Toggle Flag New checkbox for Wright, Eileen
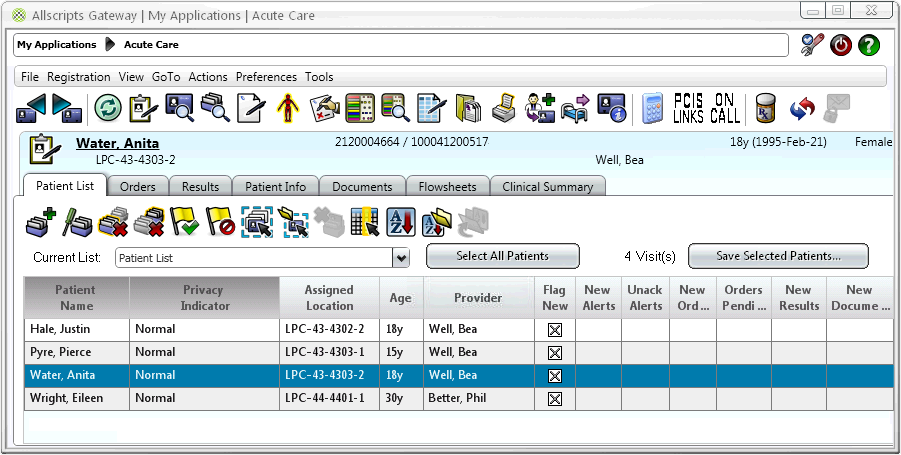The height and width of the screenshot is (455, 901). tap(555, 399)
